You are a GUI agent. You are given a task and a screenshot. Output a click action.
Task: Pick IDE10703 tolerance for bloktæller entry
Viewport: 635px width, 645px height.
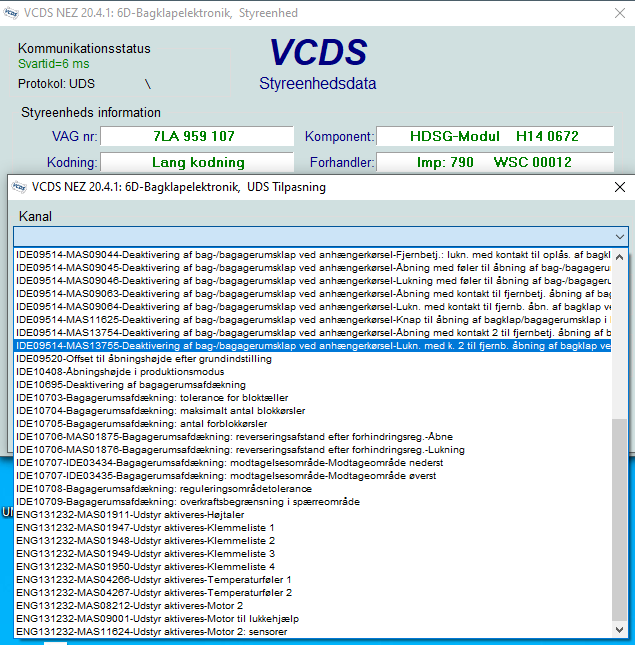150,398
